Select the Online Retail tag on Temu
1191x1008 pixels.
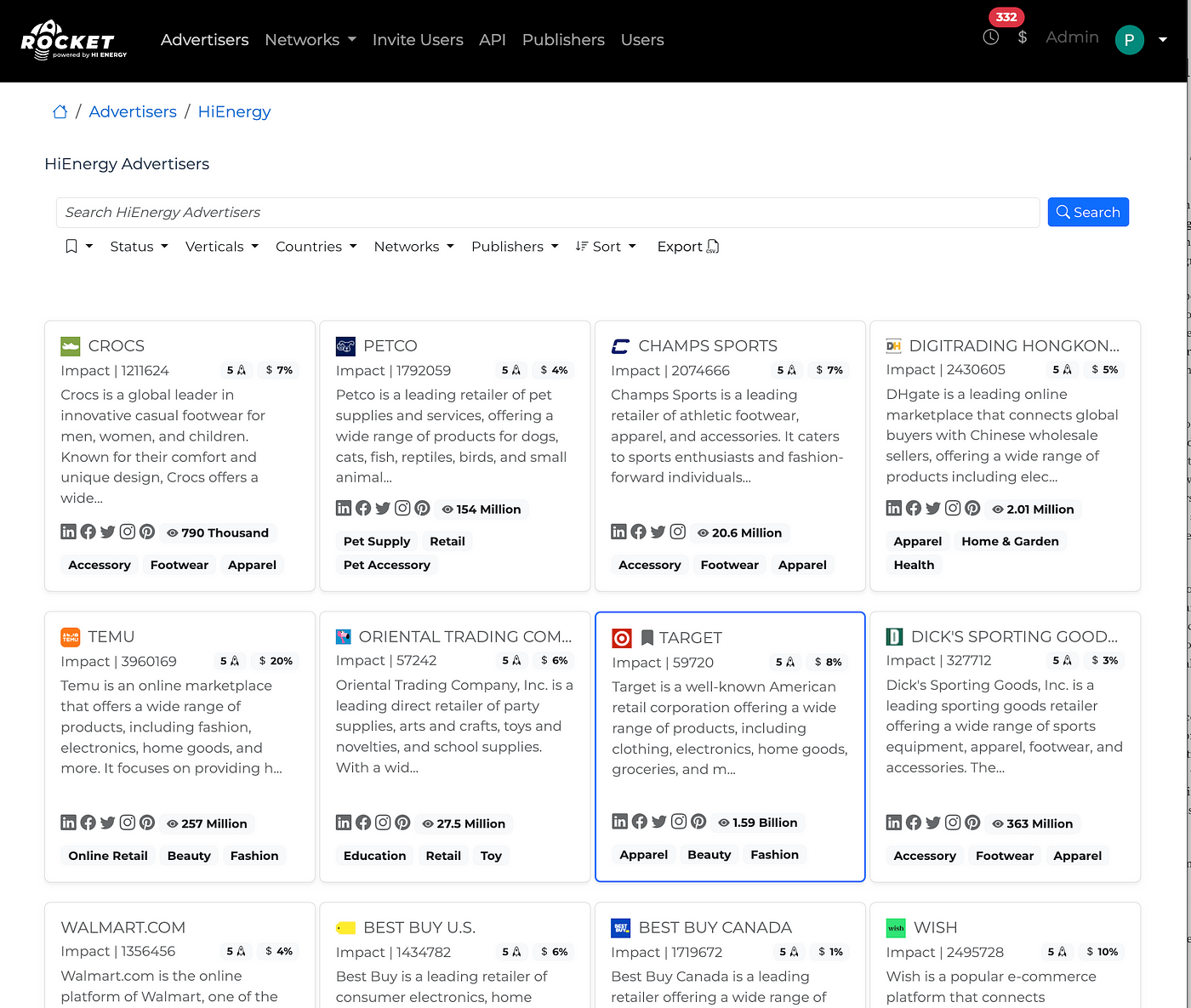[108, 856]
